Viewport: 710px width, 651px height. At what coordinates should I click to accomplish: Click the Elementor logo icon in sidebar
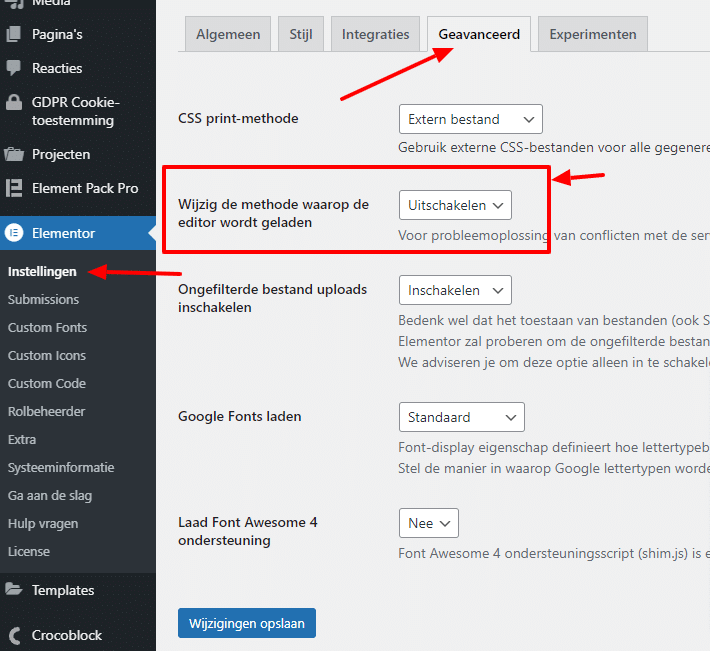[x=14, y=233]
